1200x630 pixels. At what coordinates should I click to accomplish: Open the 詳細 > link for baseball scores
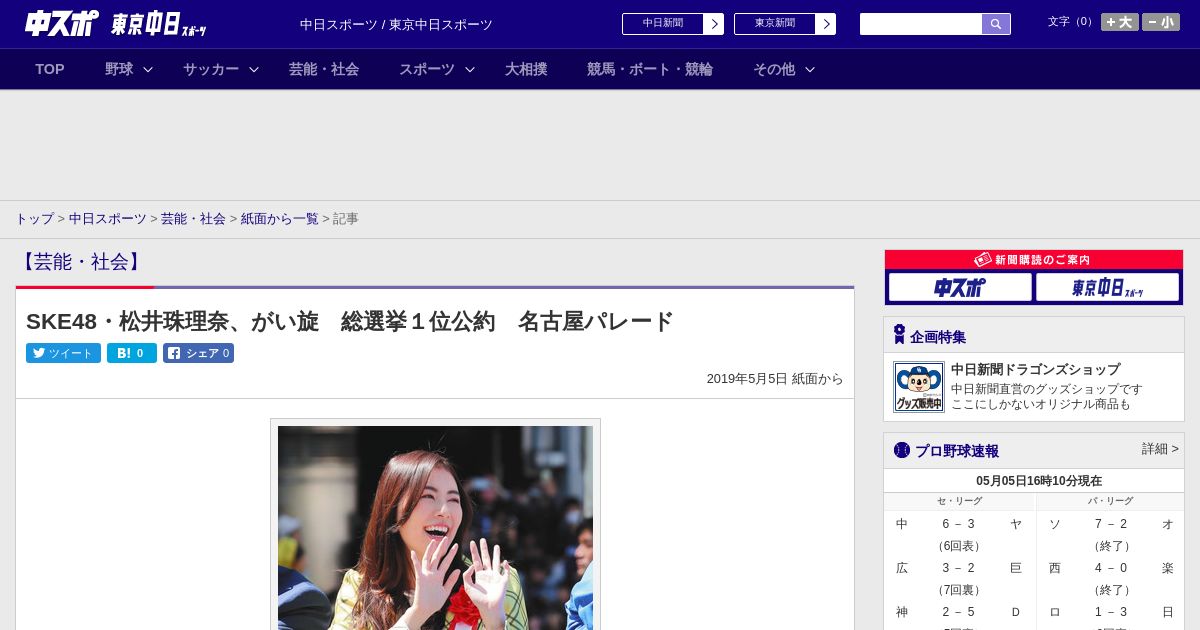point(1160,449)
